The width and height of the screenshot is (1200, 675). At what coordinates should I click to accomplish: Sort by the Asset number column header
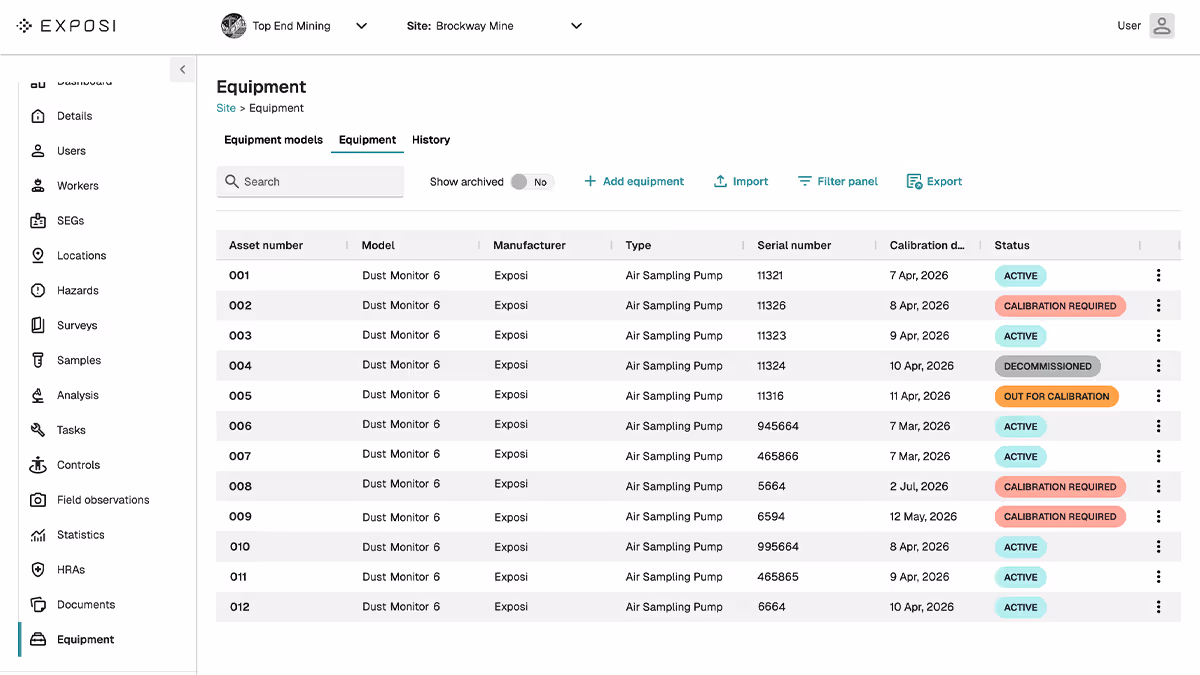tap(266, 245)
